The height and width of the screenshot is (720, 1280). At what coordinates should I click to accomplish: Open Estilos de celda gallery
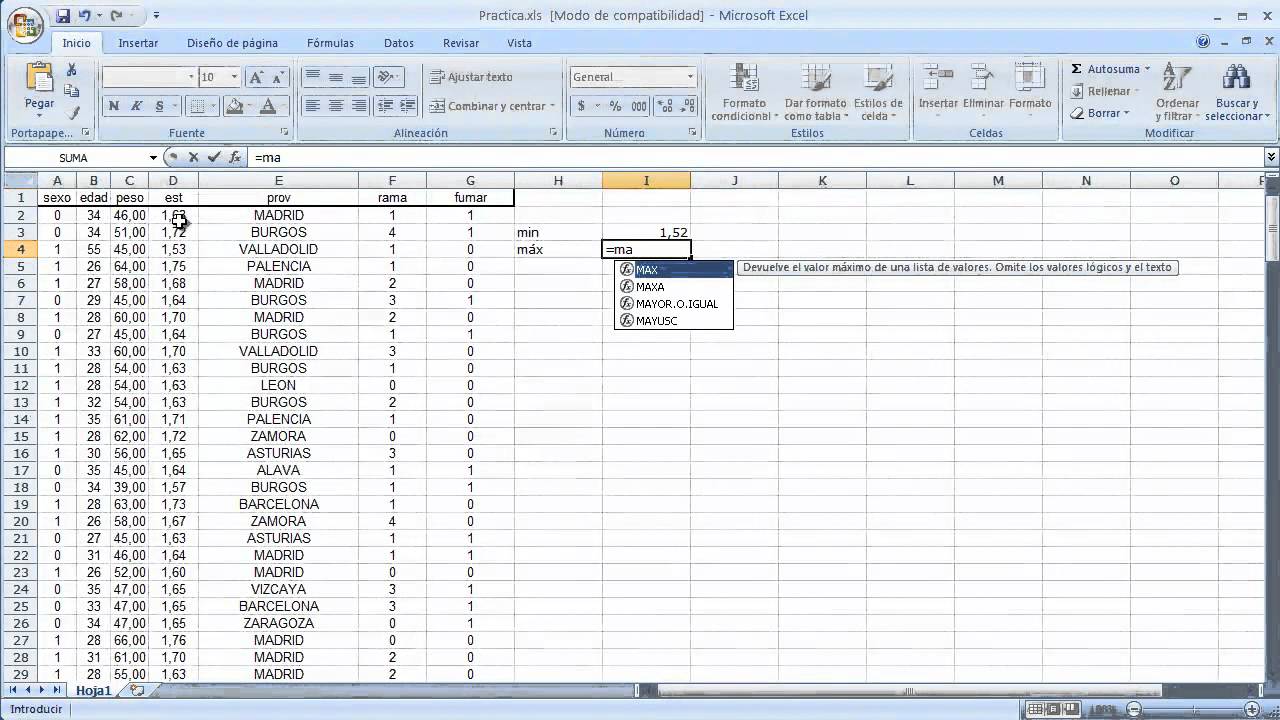point(878,92)
